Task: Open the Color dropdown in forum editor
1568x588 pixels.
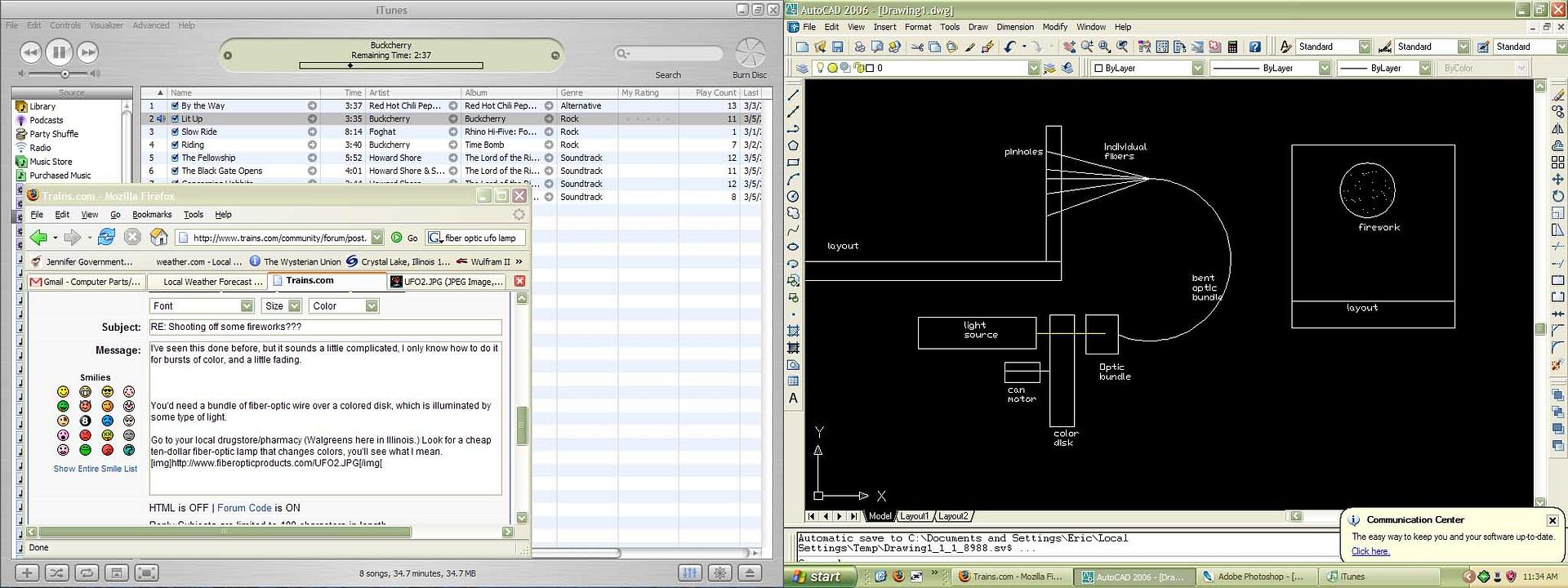Action: click(x=372, y=306)
